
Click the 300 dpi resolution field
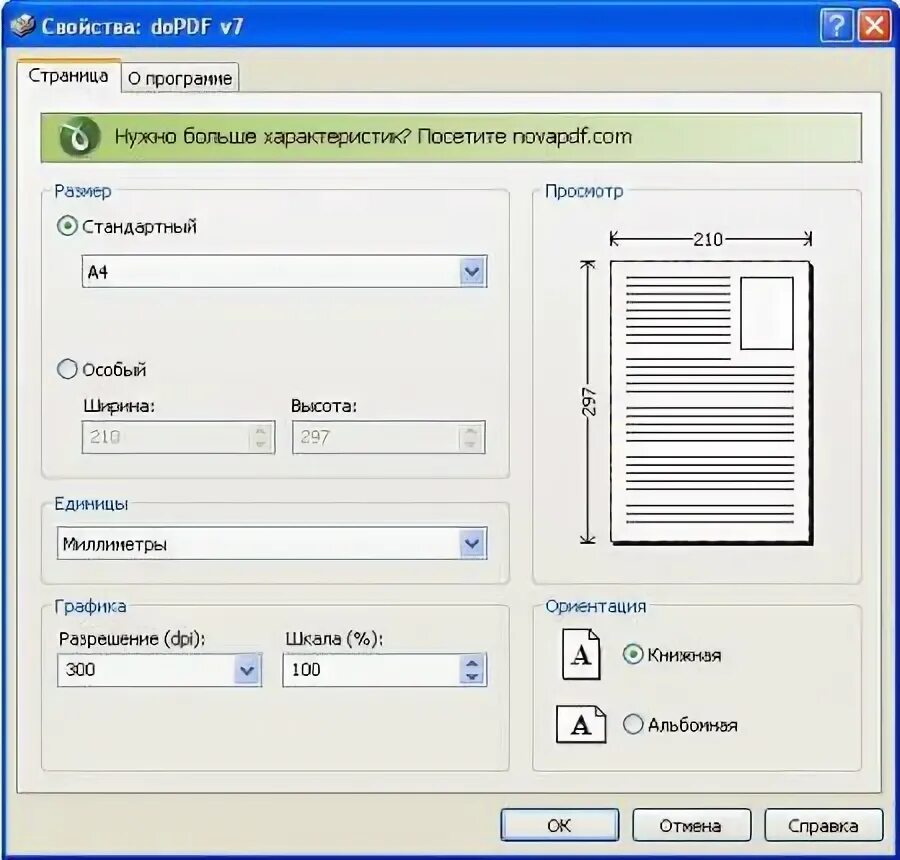(x=160, y=669)
